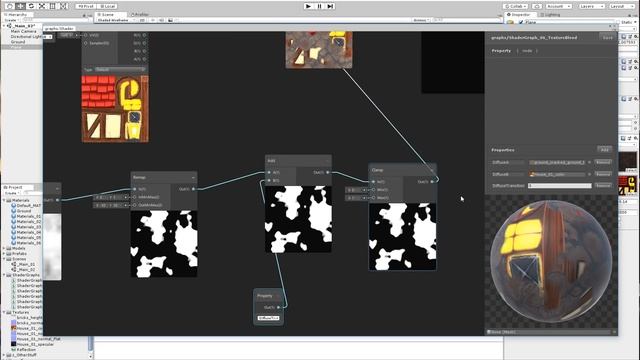Open the Account dropdown
This screenshot has width=640, height=360.
(558, 6)
